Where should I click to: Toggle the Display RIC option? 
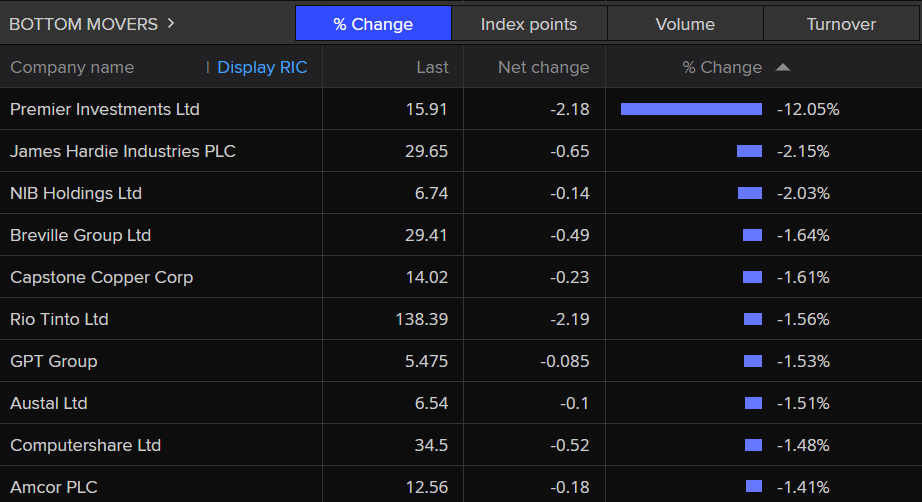coord(262,68)
